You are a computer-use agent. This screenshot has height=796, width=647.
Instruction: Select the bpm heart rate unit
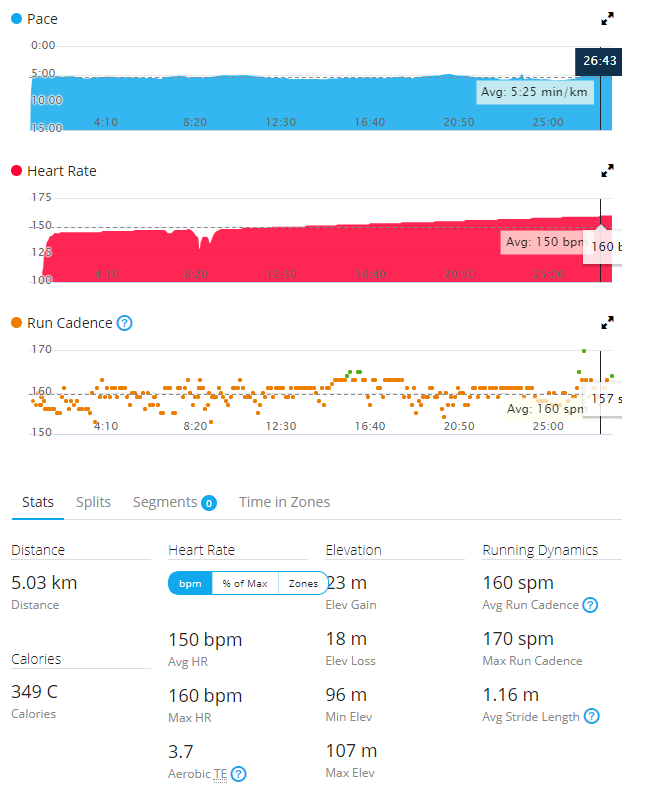[x=190, y=584]
